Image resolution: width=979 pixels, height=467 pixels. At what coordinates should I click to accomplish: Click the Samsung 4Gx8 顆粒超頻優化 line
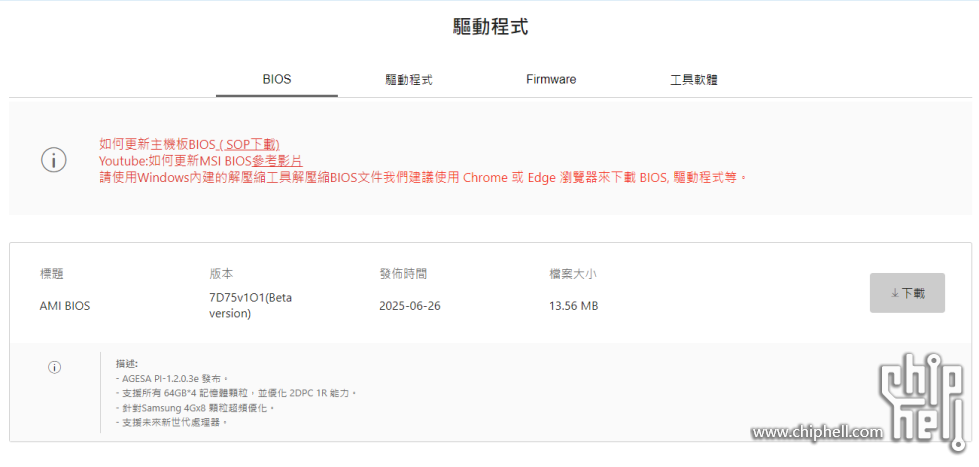pos(195,407)
